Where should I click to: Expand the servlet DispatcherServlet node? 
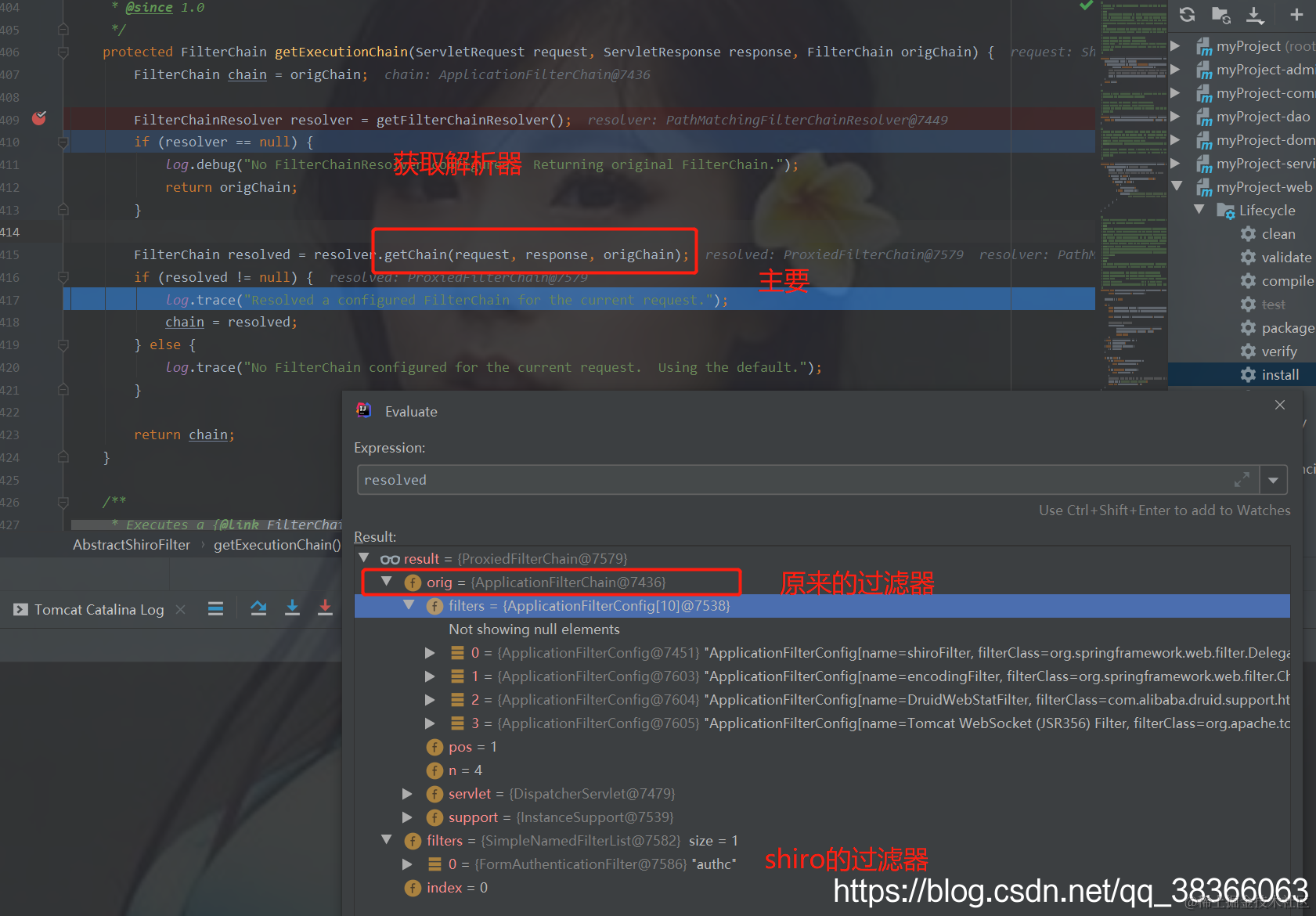click(x=407, y=793)
